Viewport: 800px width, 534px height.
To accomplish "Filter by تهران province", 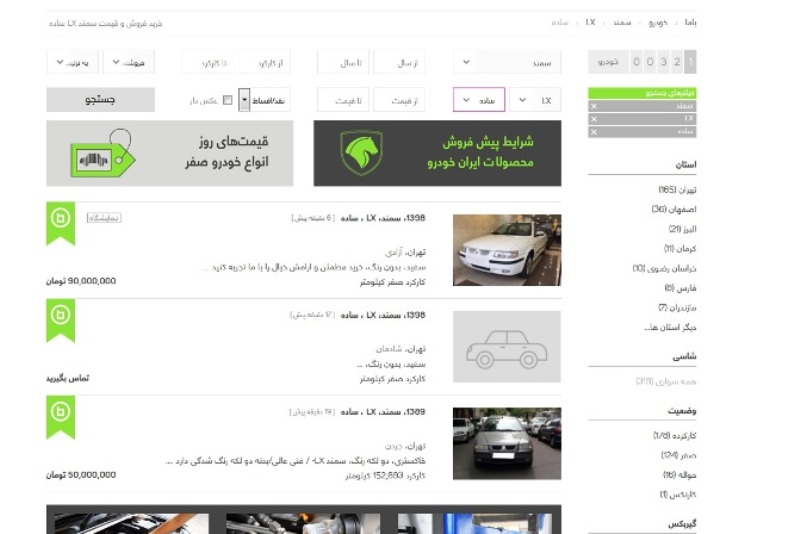I will (677, 190).
